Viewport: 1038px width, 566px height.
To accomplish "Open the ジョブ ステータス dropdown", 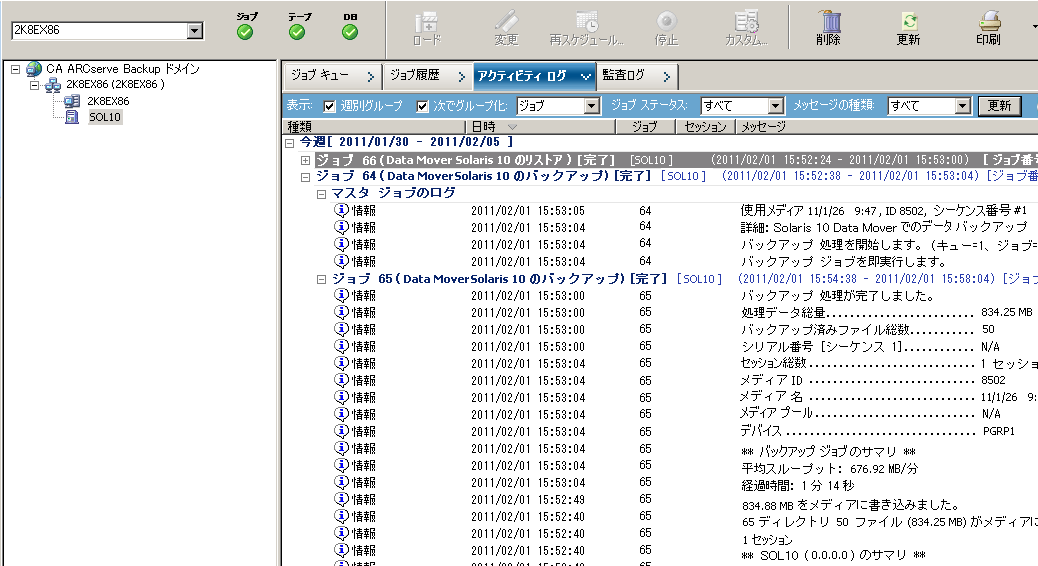I will pyautogui.click(x=775, y=106).
